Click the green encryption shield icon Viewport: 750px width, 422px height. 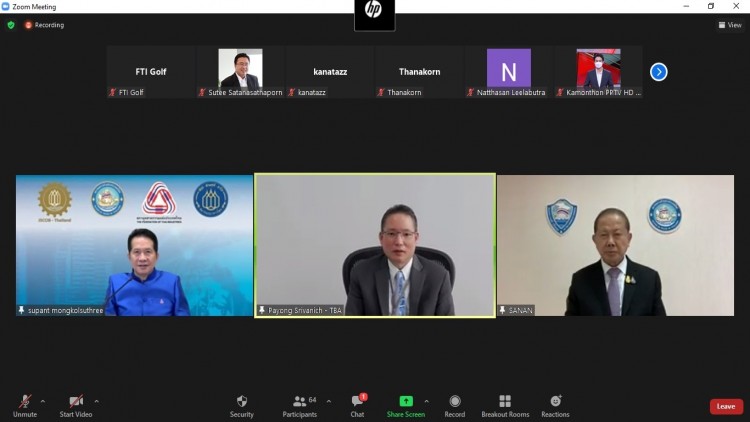11,25
